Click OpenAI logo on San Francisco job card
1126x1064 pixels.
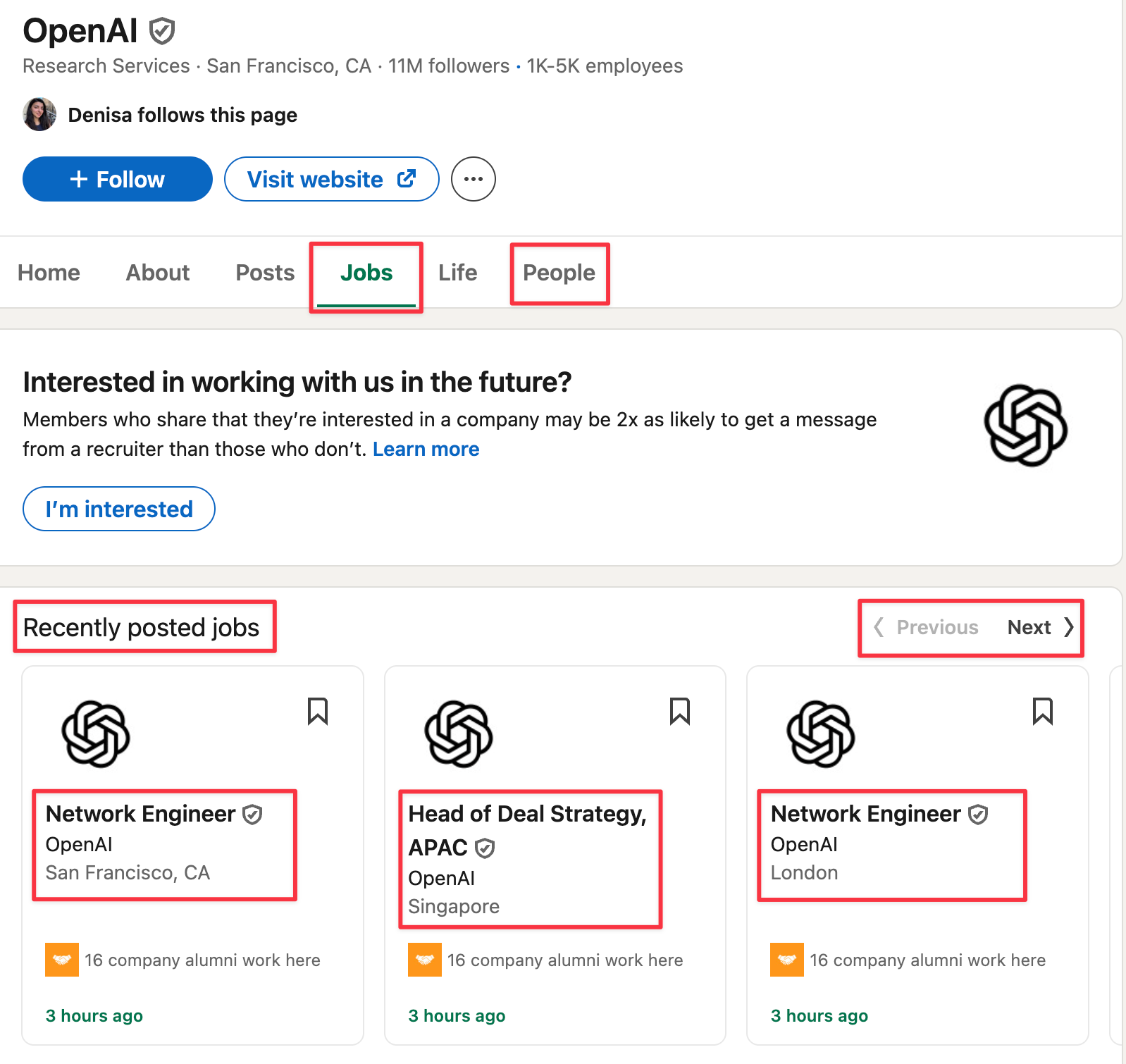[x=96, y=734]
